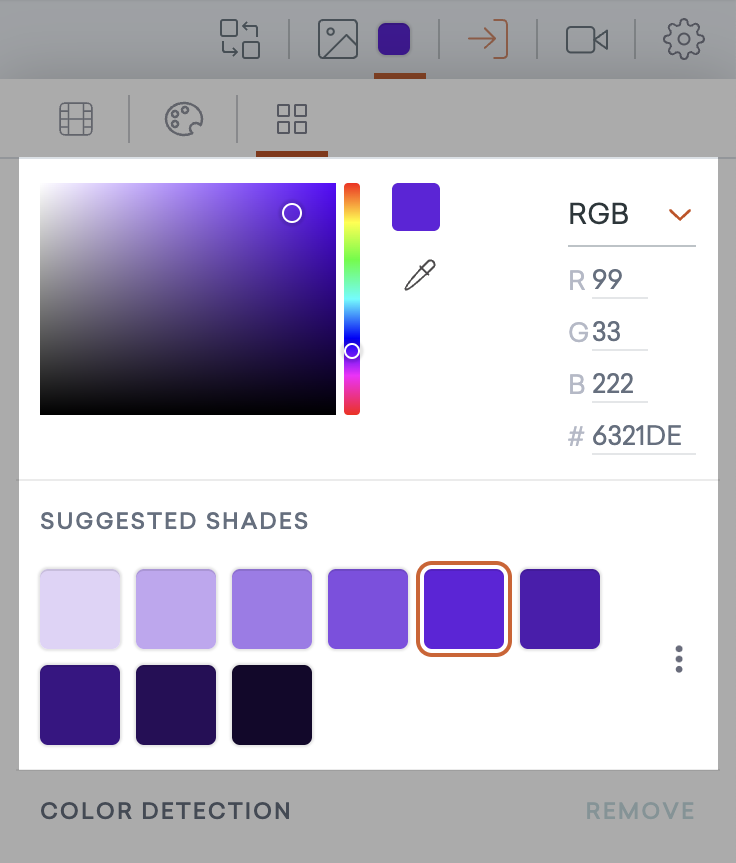Click the hex value 6321DE field

point(642,436)
